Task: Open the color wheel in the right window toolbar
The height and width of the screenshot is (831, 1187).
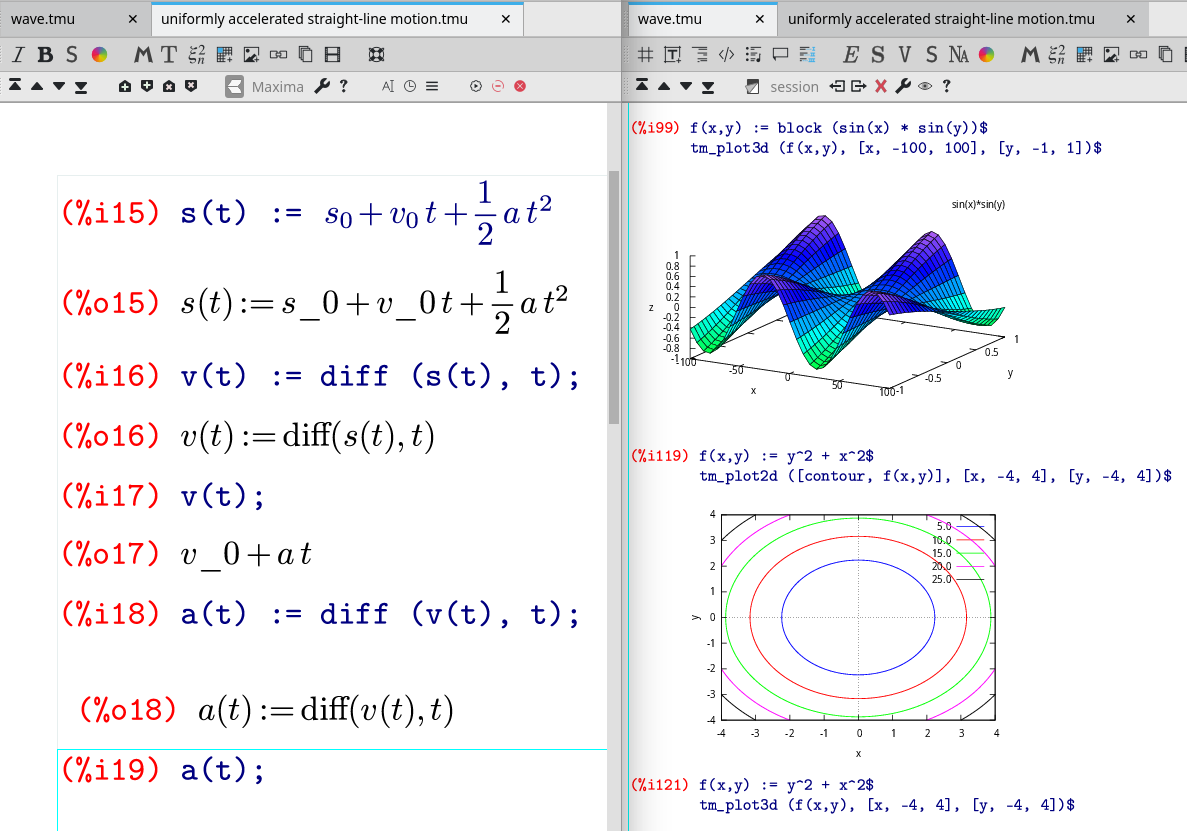Action: click(x=986, y=54)
